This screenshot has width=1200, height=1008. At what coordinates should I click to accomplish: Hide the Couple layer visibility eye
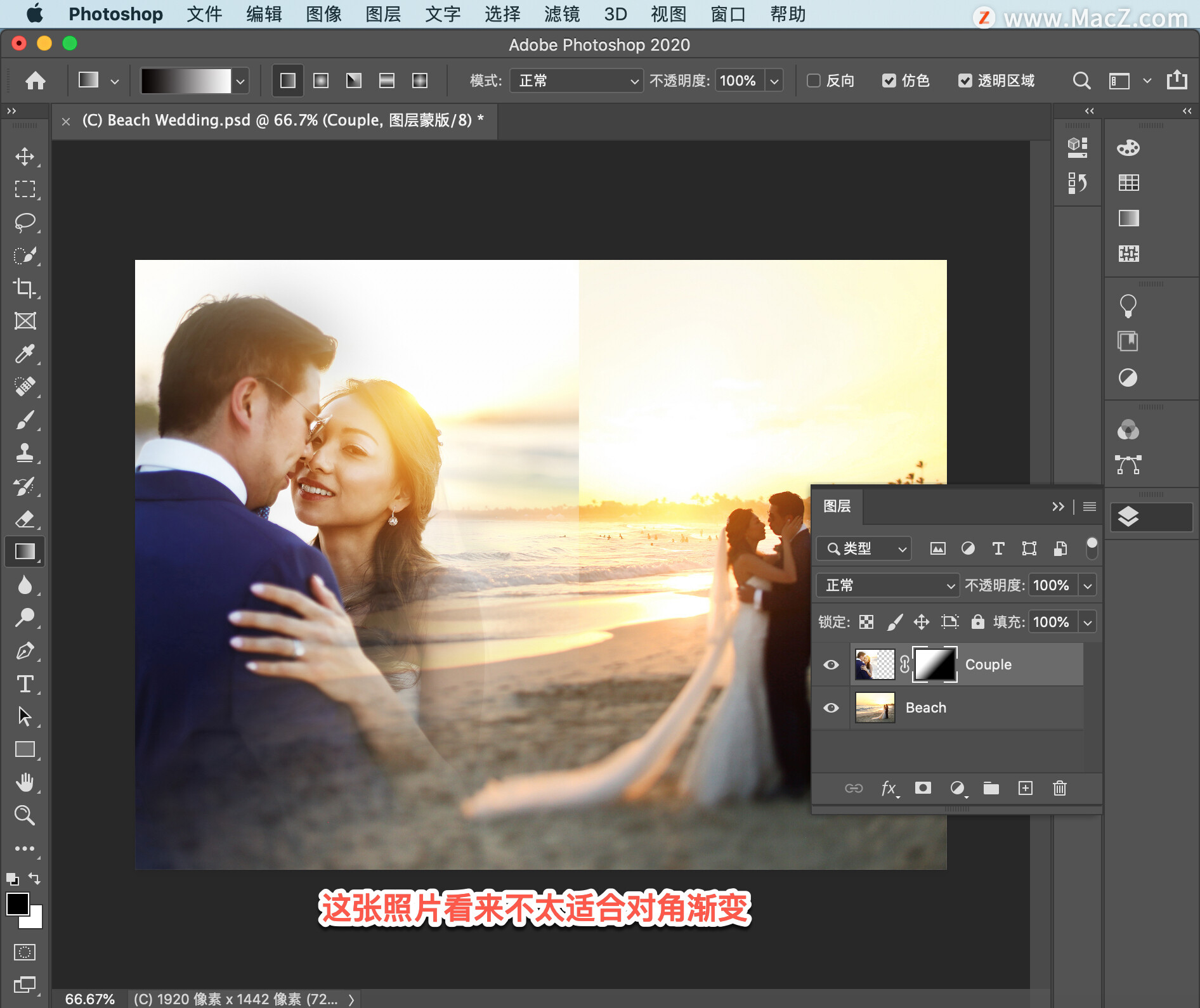(831, 664)
